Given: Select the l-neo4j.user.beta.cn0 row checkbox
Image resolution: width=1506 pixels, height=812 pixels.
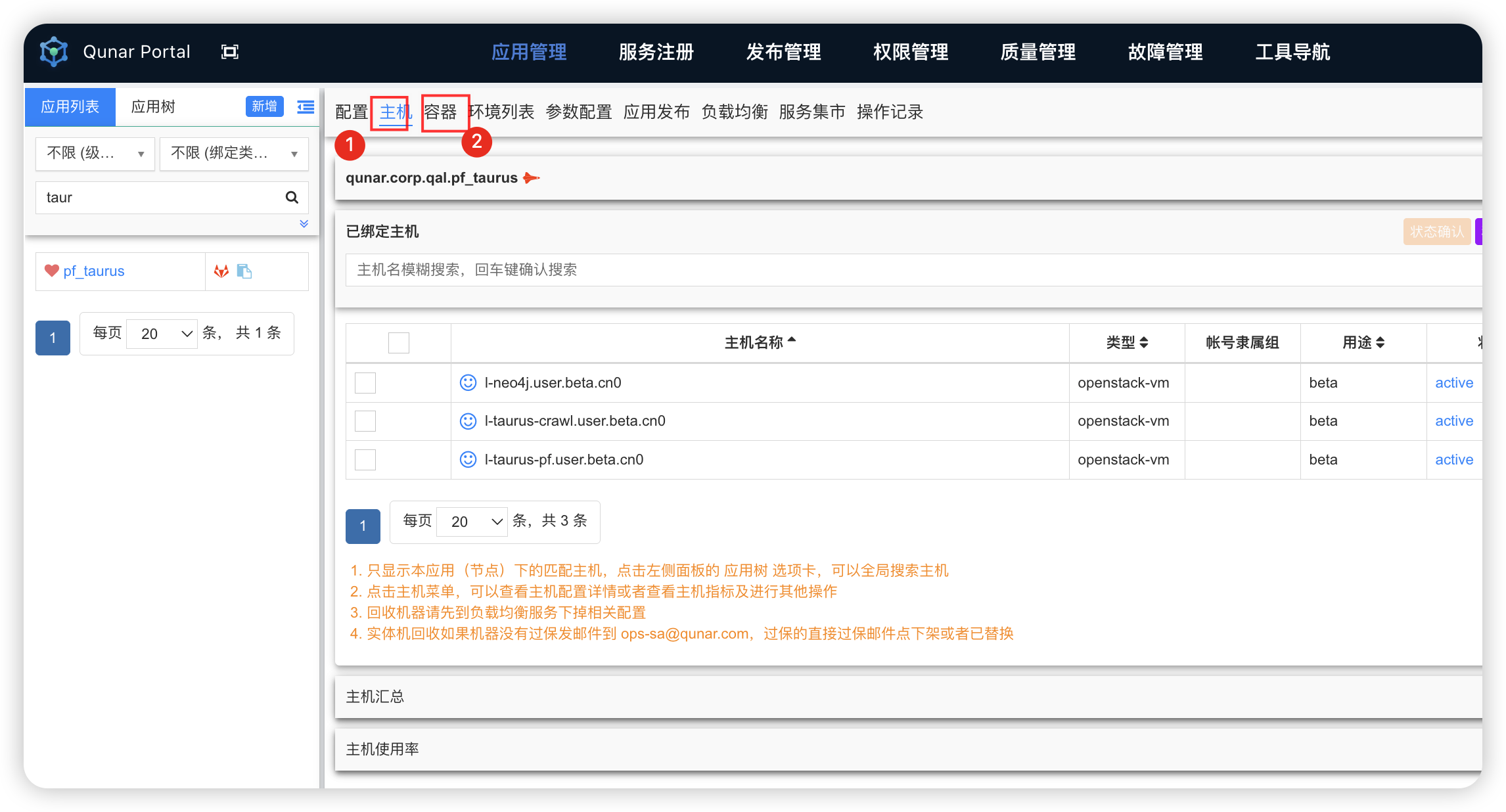Looking at the screenshot, I should (x=365, y=382).
